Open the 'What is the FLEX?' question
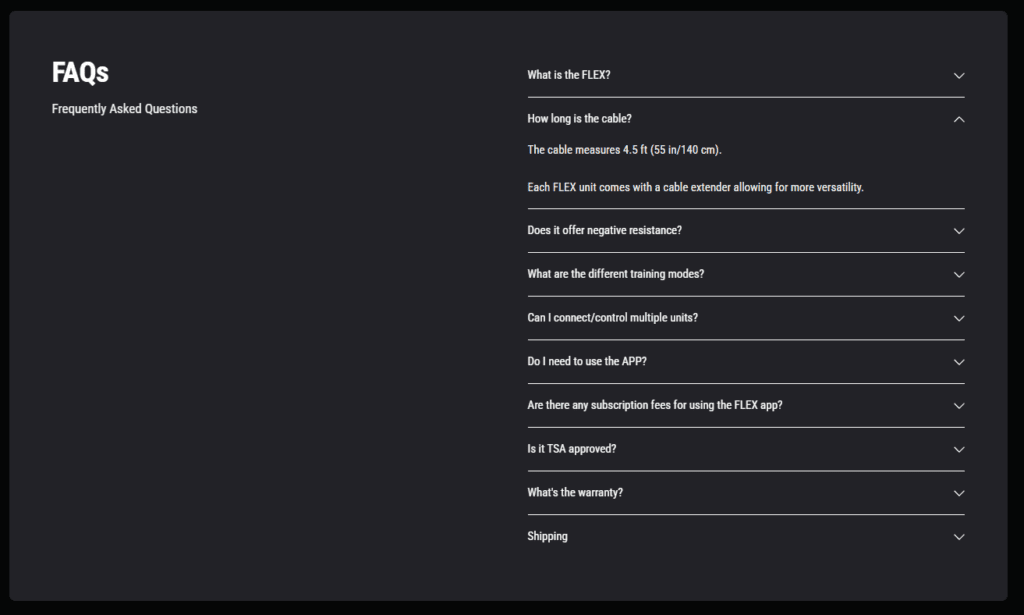Image resolution: width=1024 pixels, height=615 pixels. [x=746, y=75]
